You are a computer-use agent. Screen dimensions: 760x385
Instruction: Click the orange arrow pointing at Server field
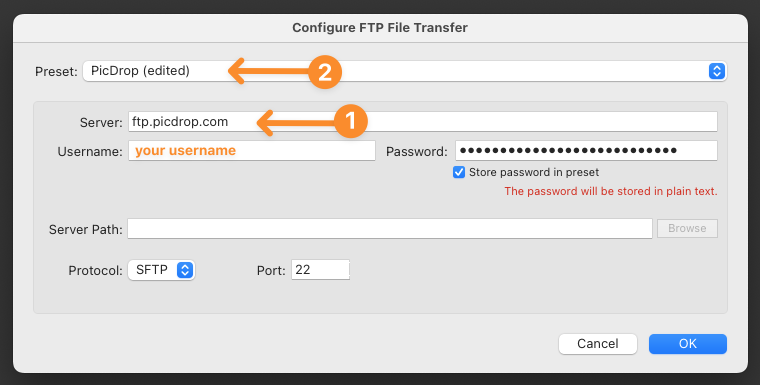(296, 122)
